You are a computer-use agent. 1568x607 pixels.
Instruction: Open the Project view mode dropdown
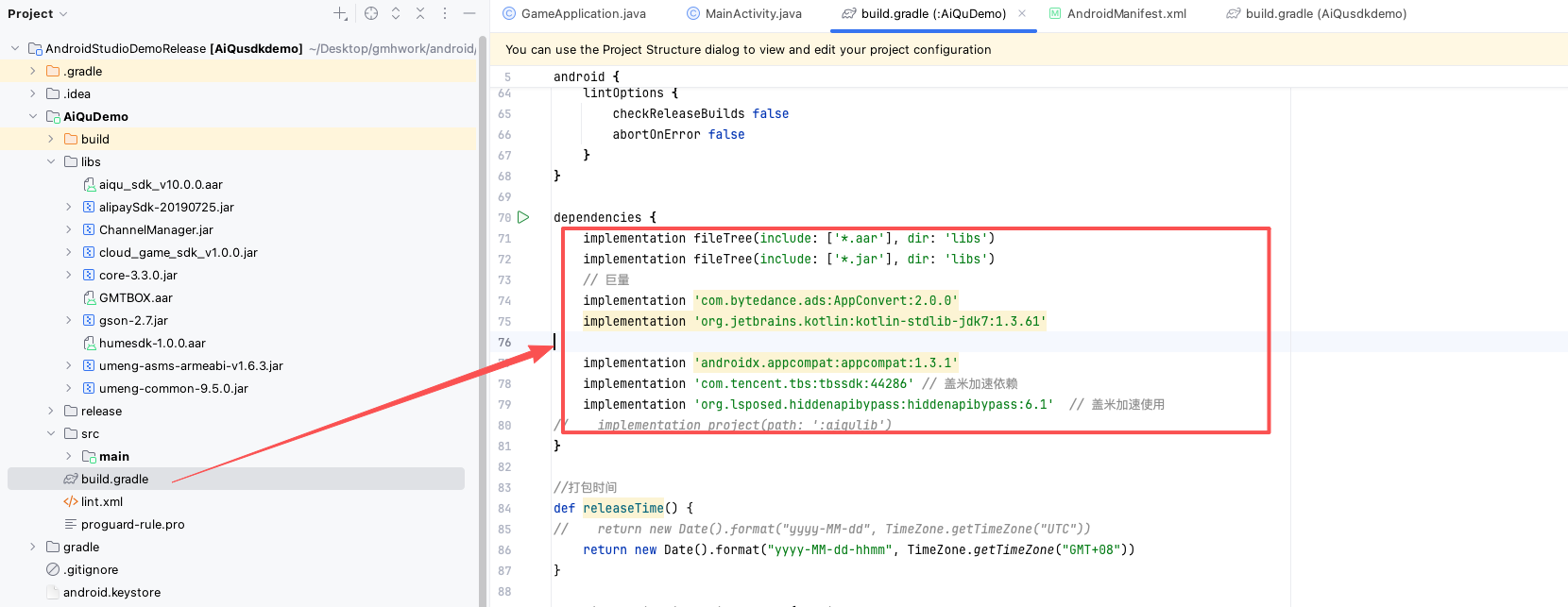[x=38, y=14]
